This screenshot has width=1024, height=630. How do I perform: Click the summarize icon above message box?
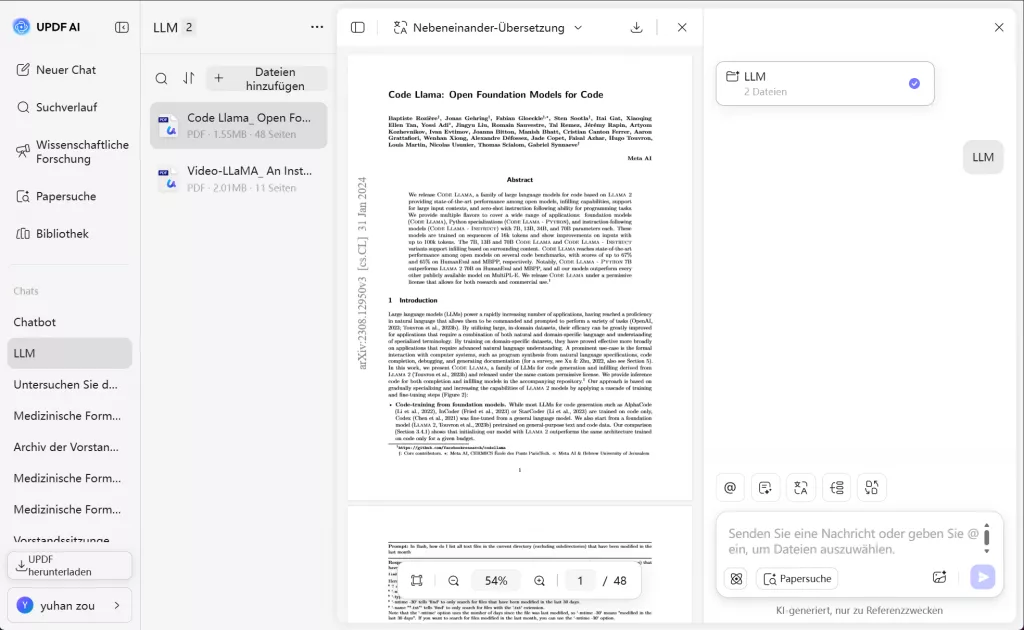click(765, 488)
